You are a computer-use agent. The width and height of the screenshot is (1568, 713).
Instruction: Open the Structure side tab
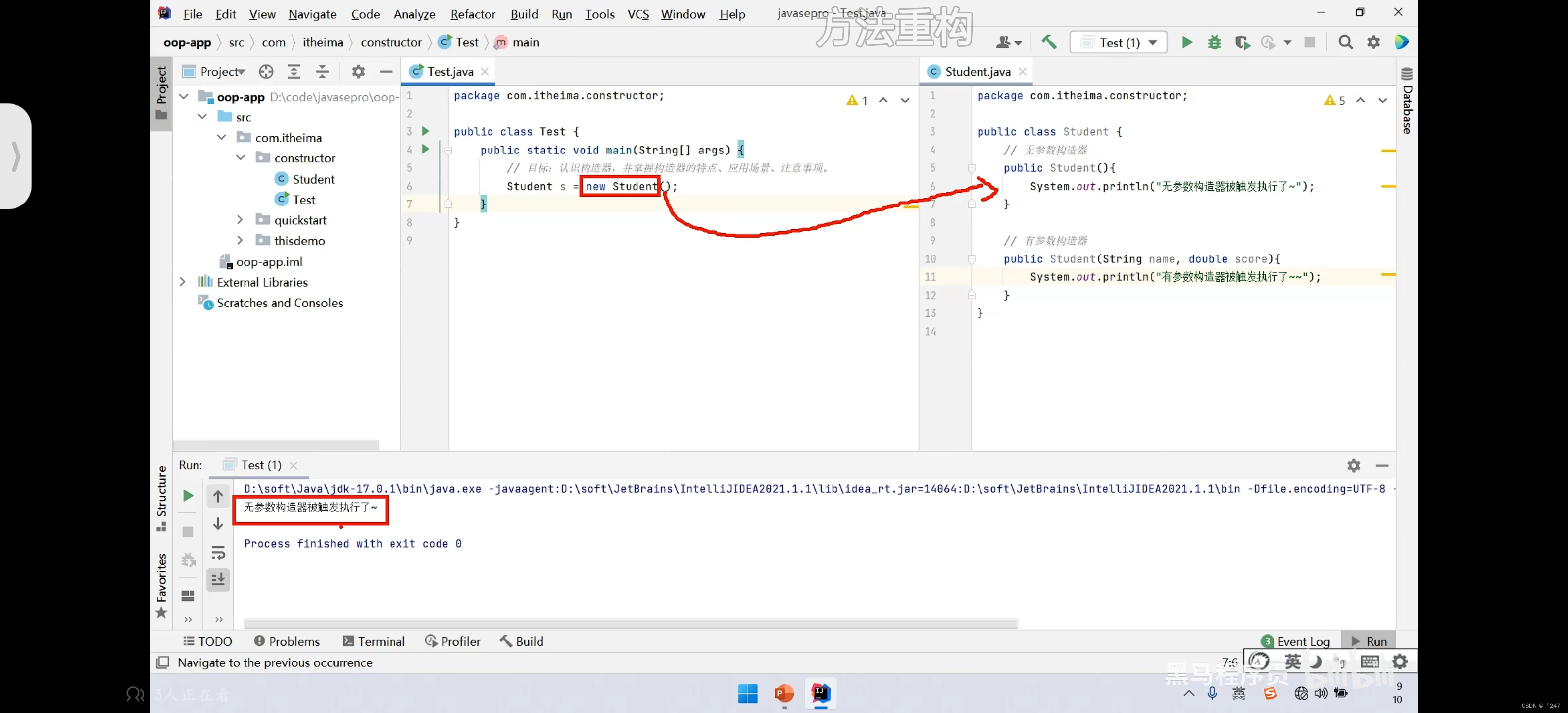tap(161, 498)
